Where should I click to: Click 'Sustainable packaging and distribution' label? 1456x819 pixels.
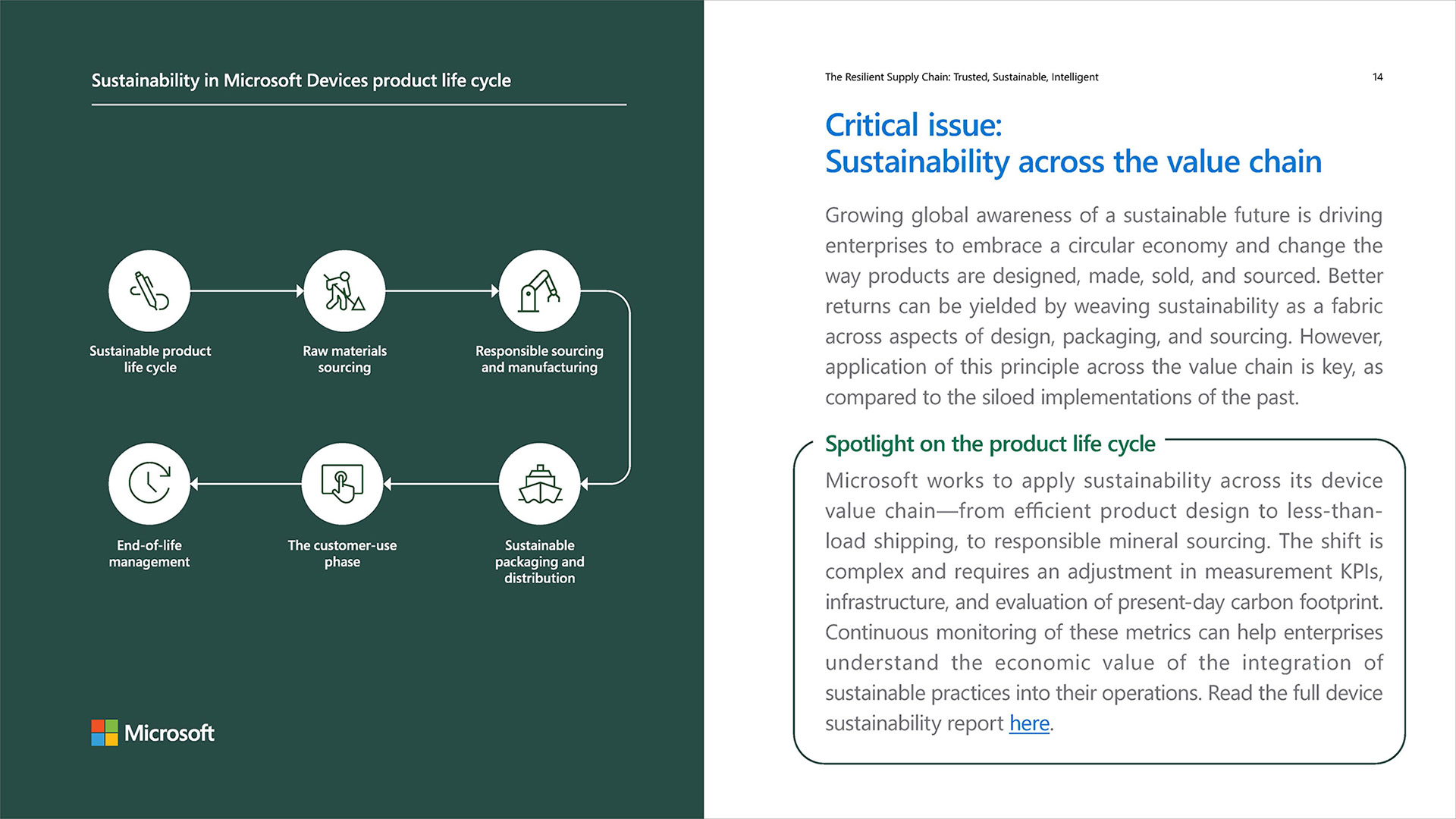pyautogui.click(x=539, y=561)
